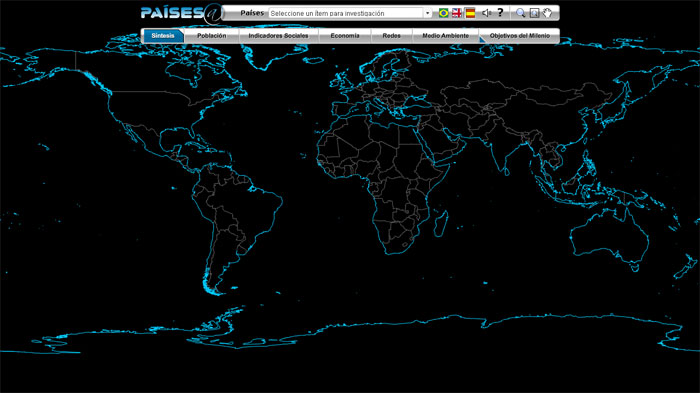Click the Países@ logo
700x393 pixels.
[181, 13]
